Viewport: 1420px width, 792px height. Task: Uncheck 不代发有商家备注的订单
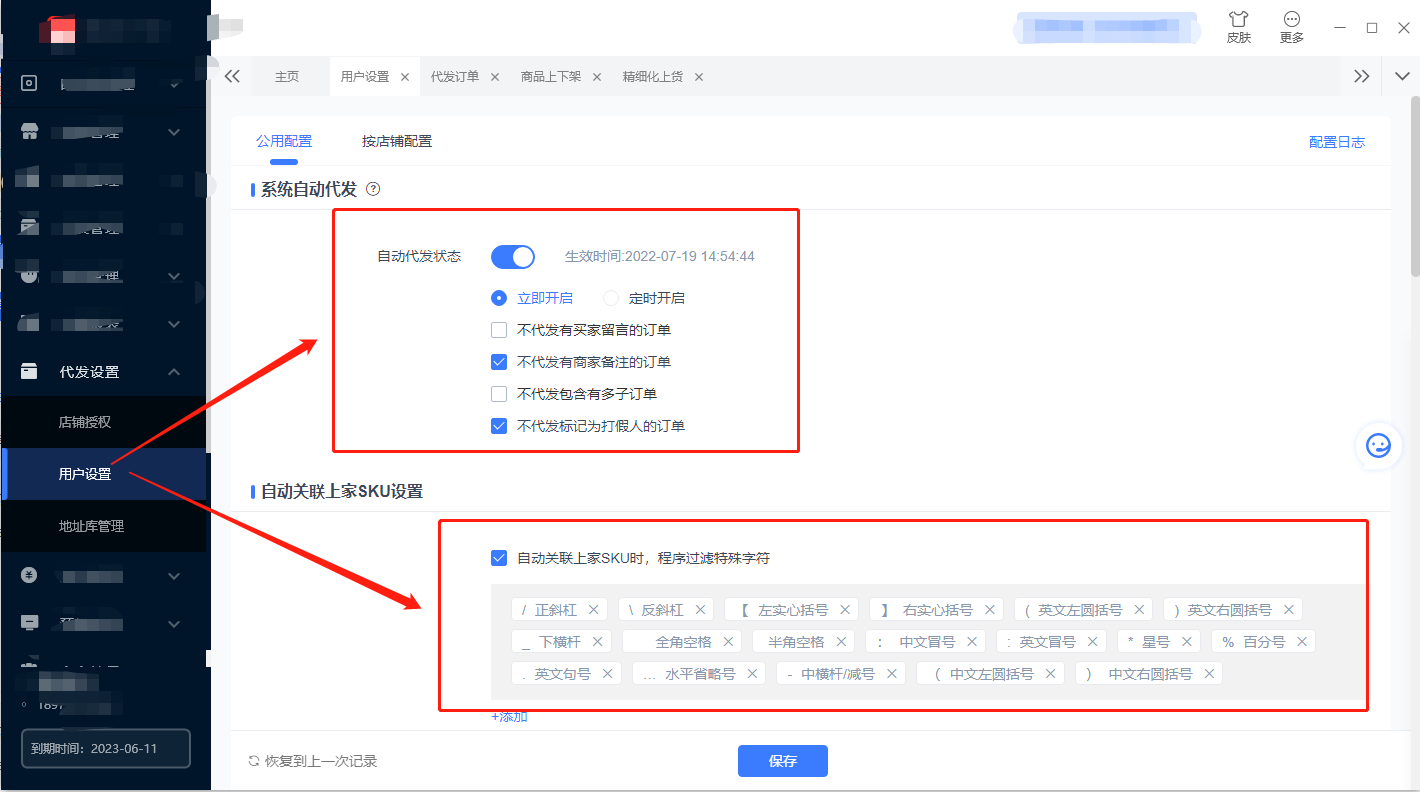499,362
